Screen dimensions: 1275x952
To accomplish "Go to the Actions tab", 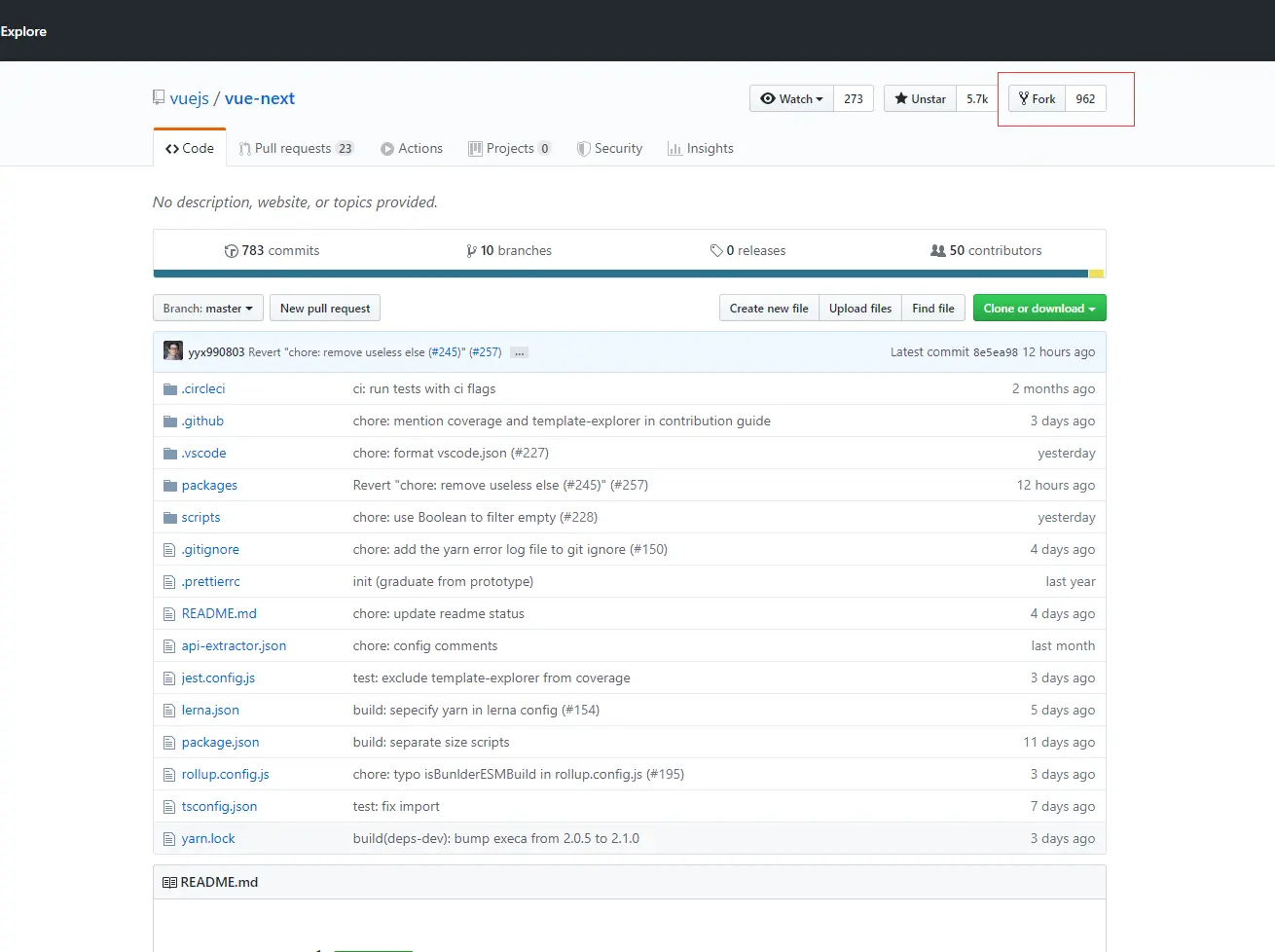I will click(412, 148).
